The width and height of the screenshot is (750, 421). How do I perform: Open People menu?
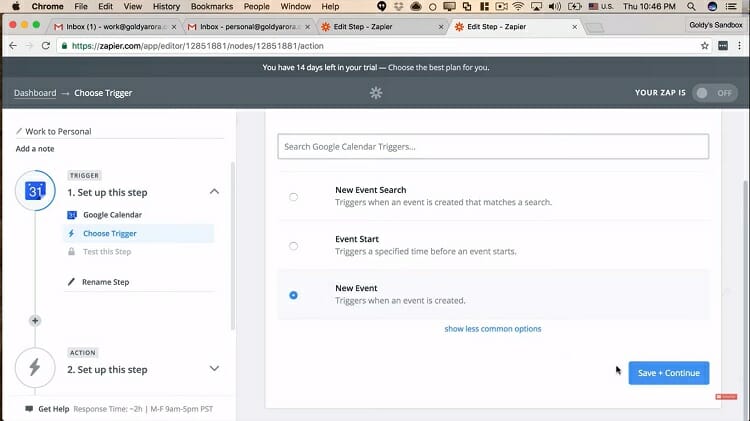pos(256,7)
